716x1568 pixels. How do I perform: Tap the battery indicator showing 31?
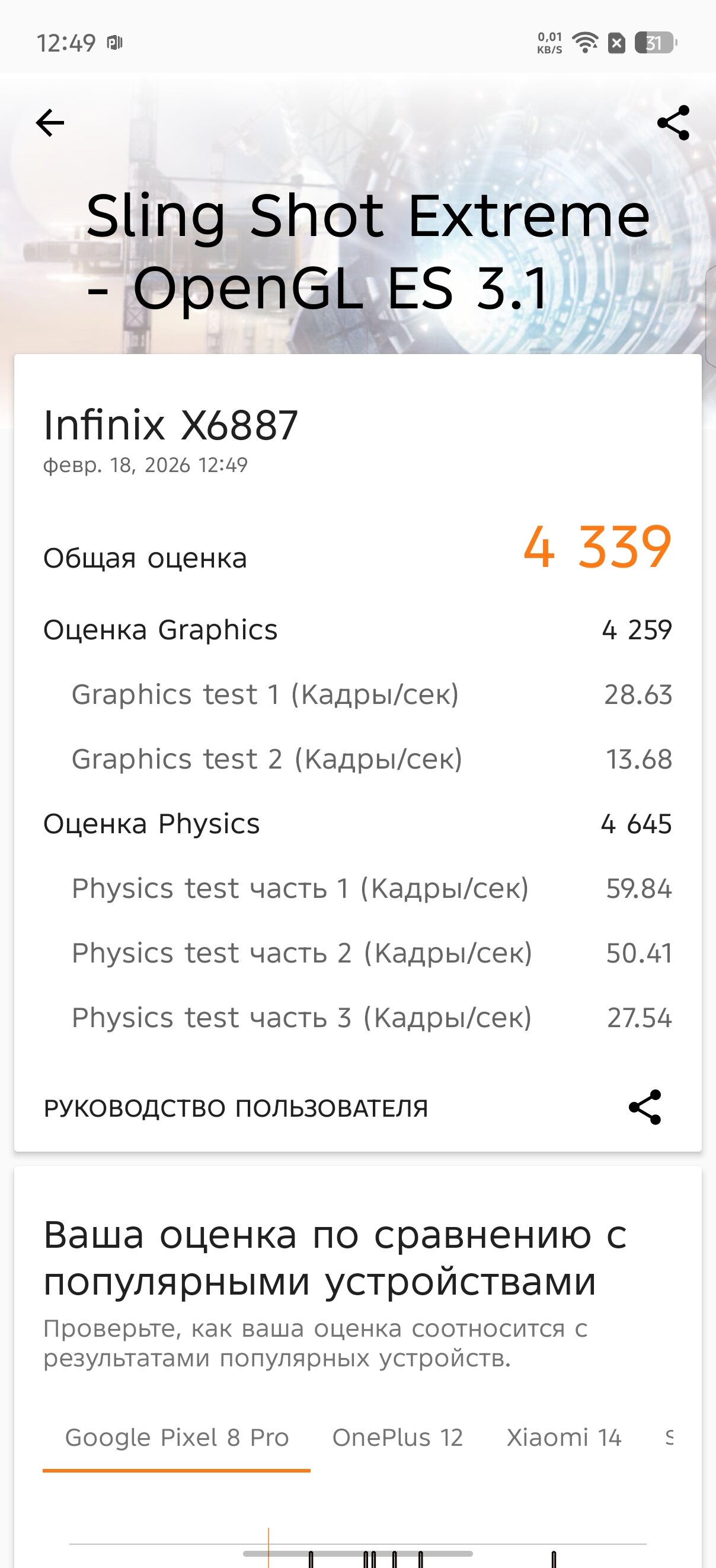point(654,43)
